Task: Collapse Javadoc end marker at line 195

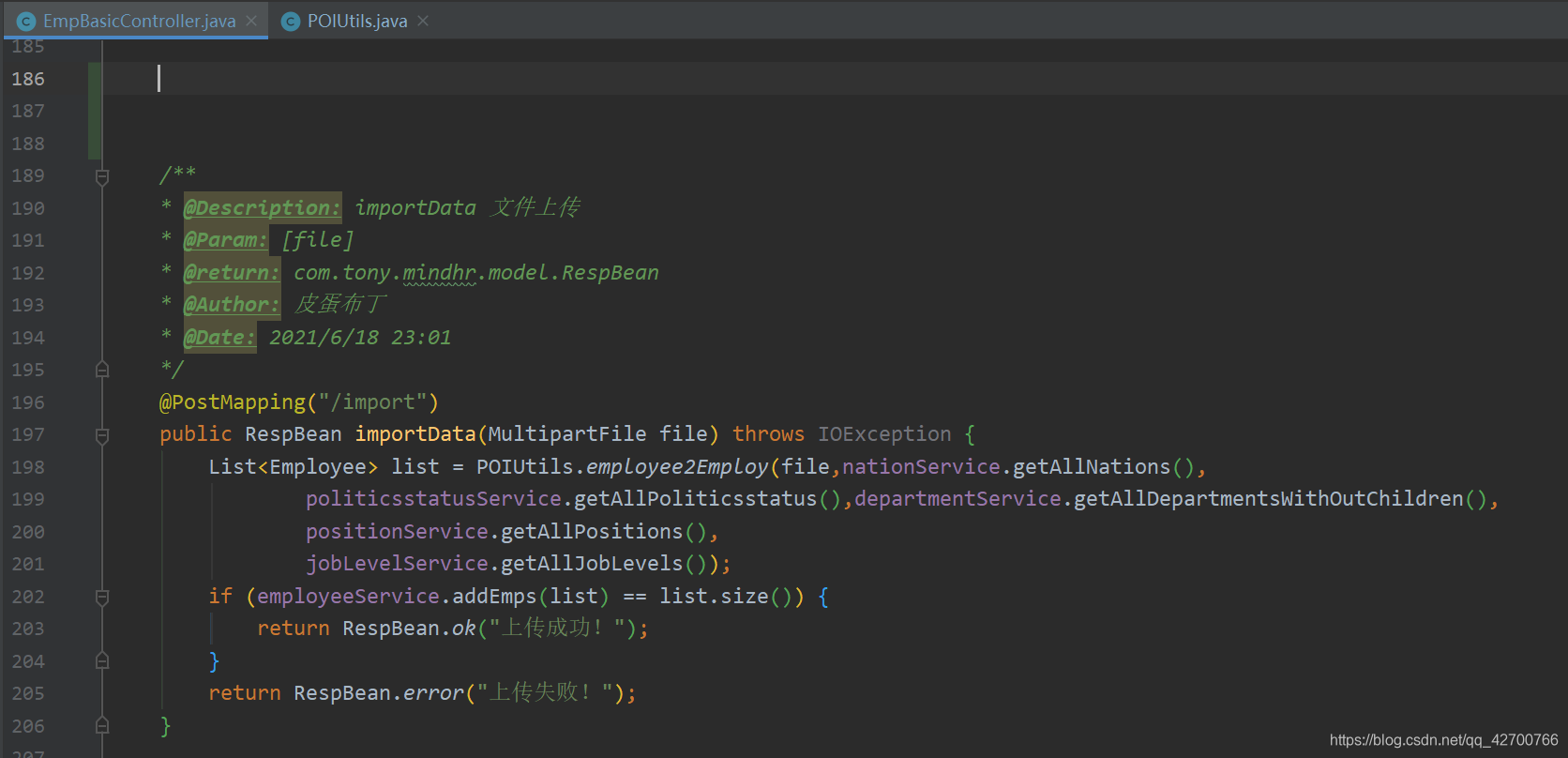Action: [x=102, y=370]
